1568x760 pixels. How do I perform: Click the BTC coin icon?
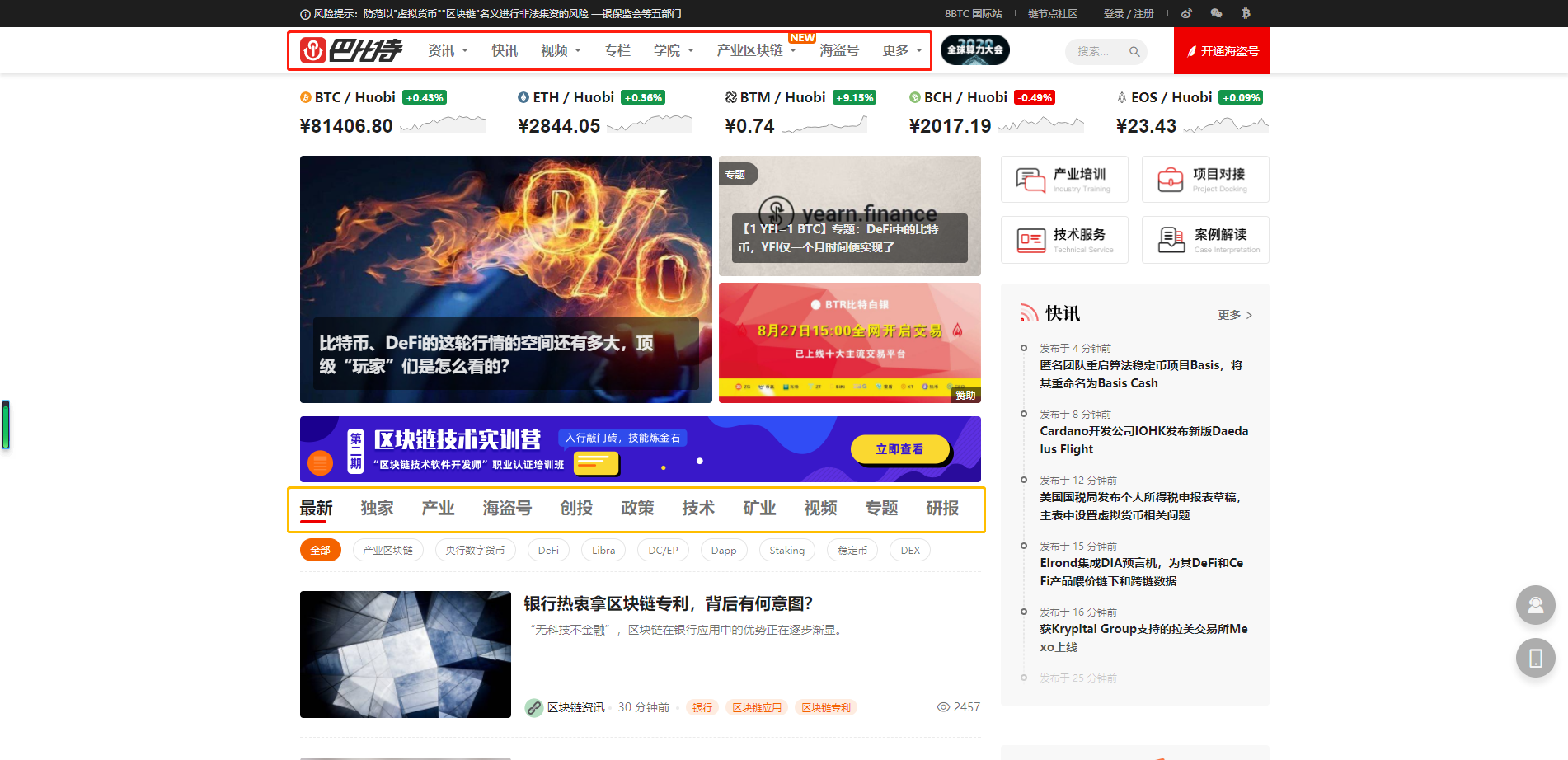pyautogui.click(x=305, y=97)
